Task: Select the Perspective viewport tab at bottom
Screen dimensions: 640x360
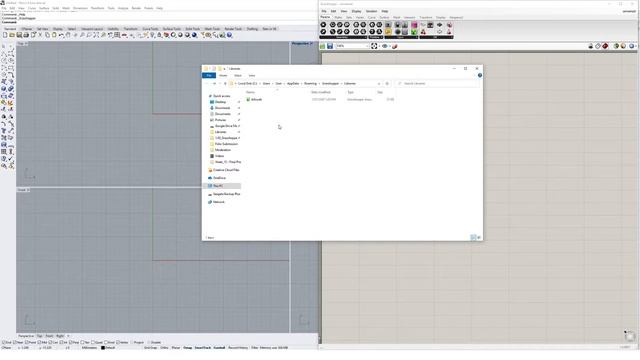Action: (x=26, y=336)
